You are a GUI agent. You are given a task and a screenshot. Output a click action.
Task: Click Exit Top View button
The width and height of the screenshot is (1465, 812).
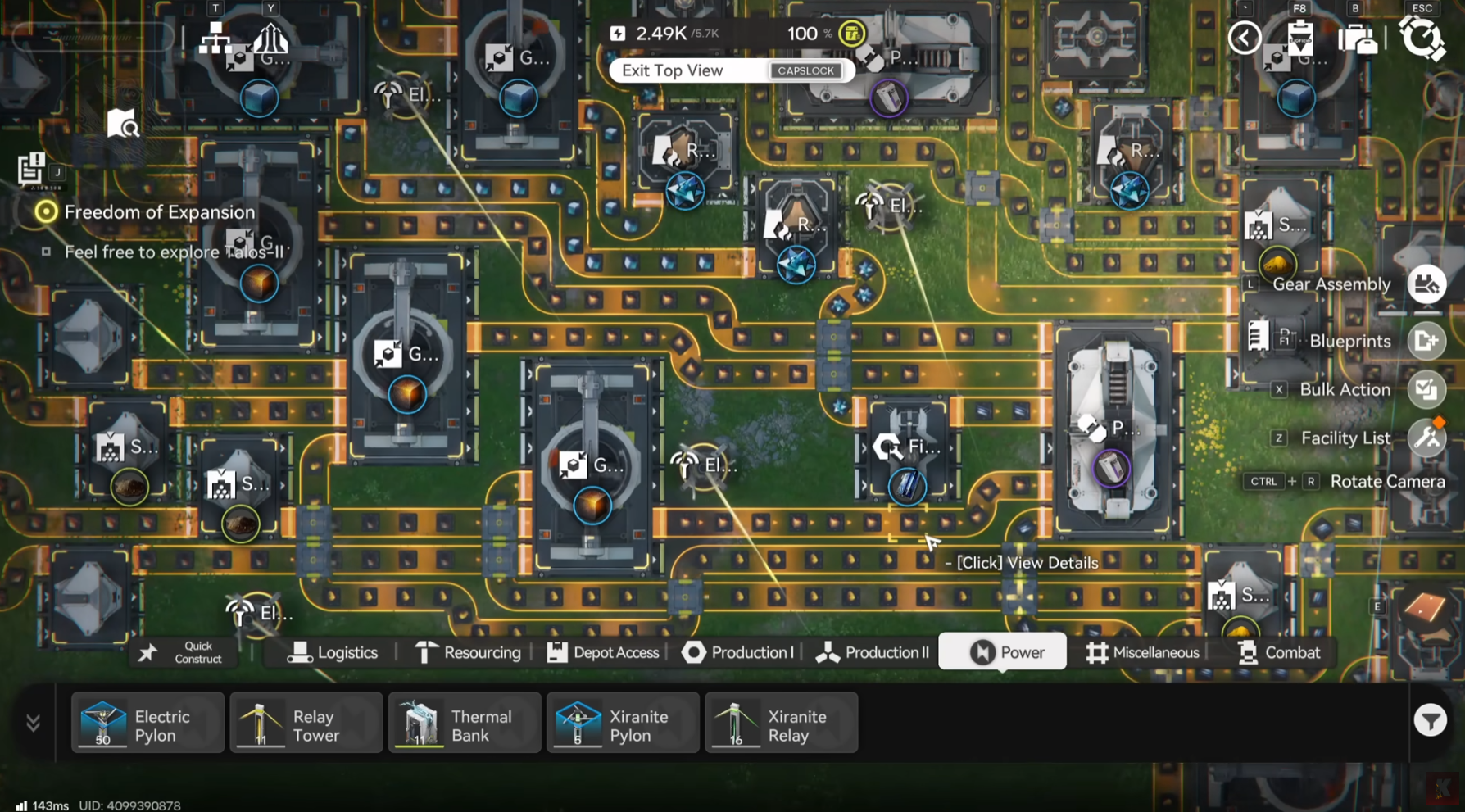click(x=732, y=70)
